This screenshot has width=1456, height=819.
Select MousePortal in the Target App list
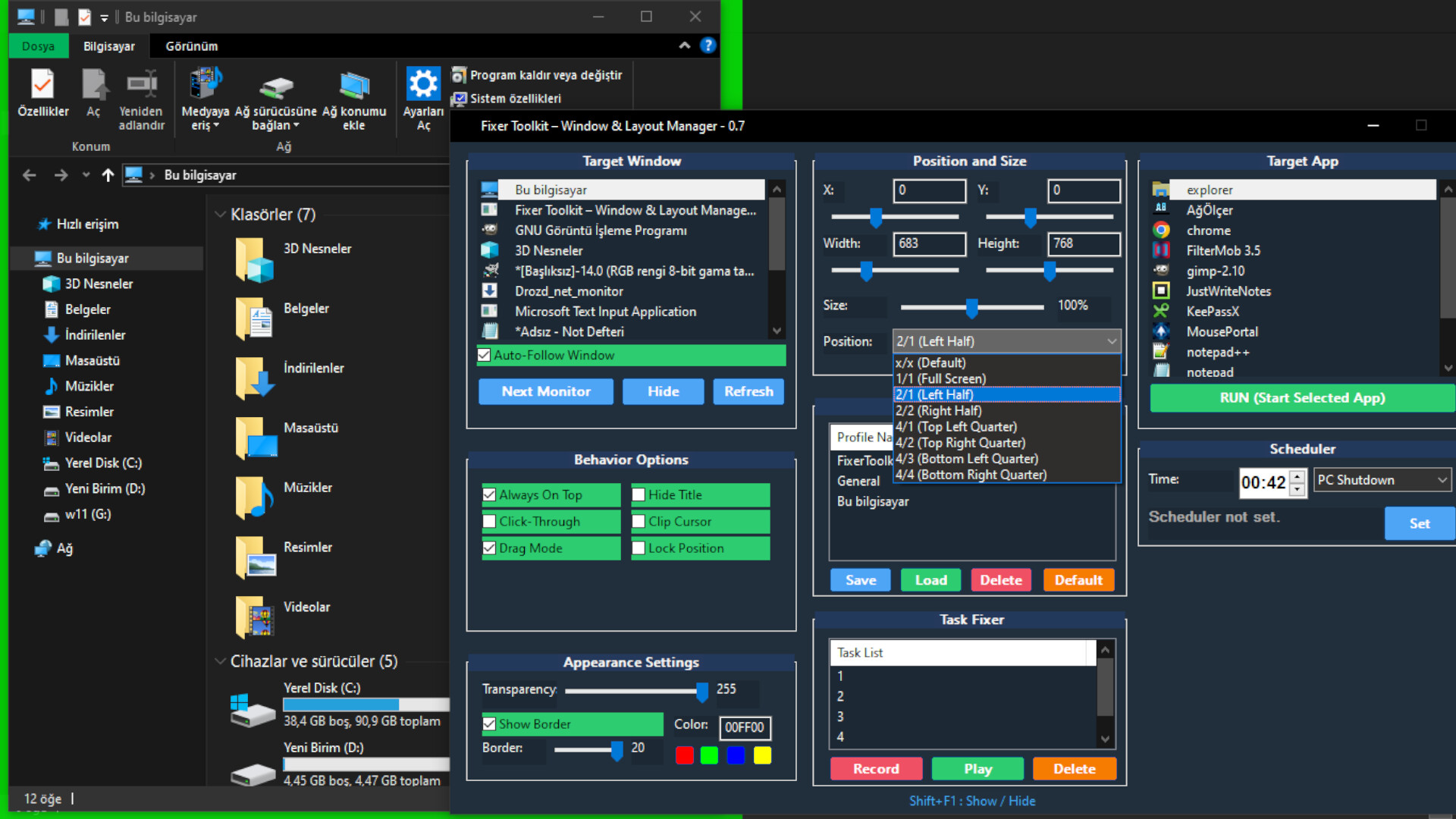coord(1222,331)
